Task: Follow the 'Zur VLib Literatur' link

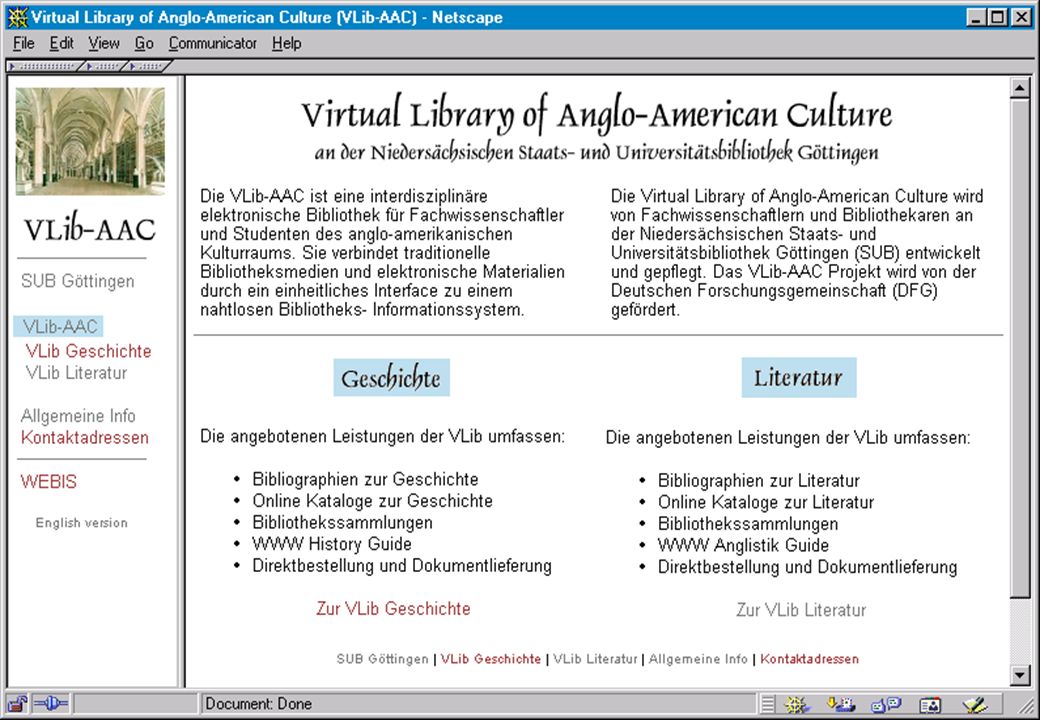Action: pyautogui.click(x=801, y=610)
